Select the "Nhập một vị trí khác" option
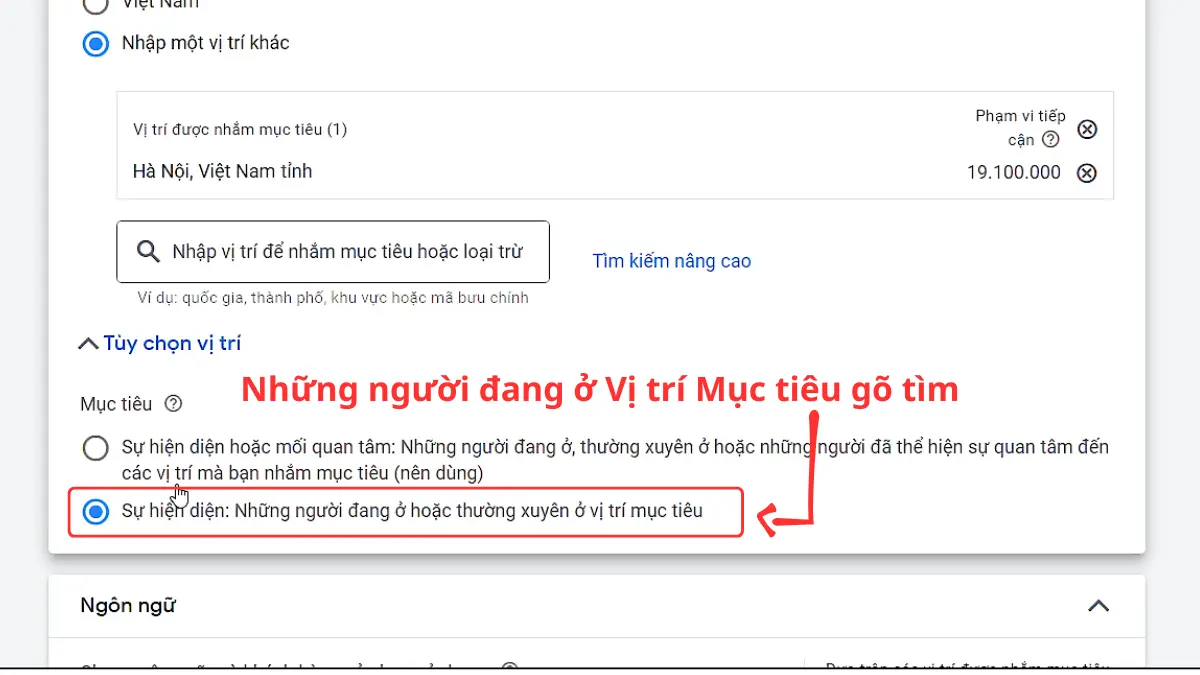The width and height of the screenshot is (1200, 675). 95,43
